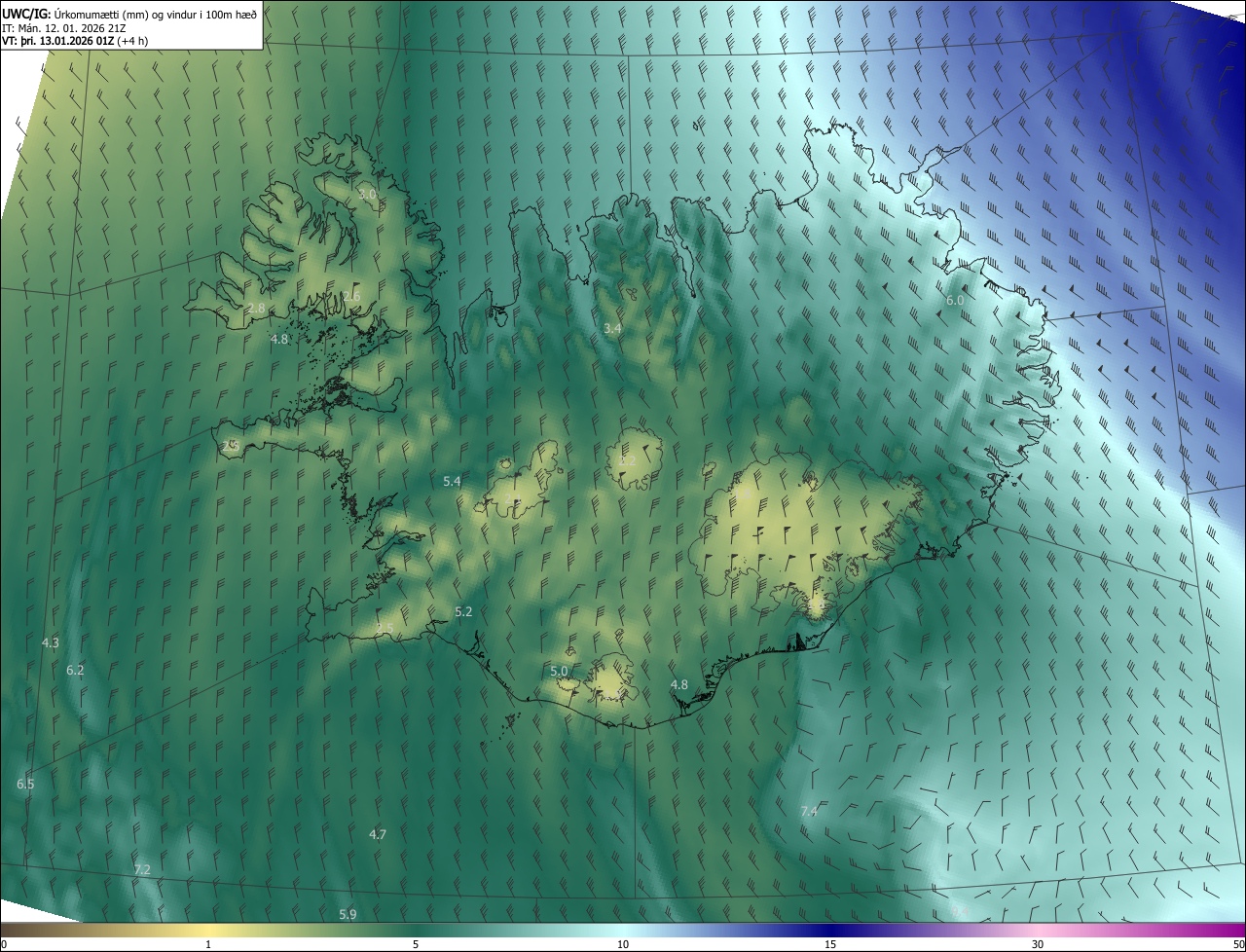This screenshot has width=1246, height=952.
Task: Click the 6.2 value label over the ocean
Action: 75,670
